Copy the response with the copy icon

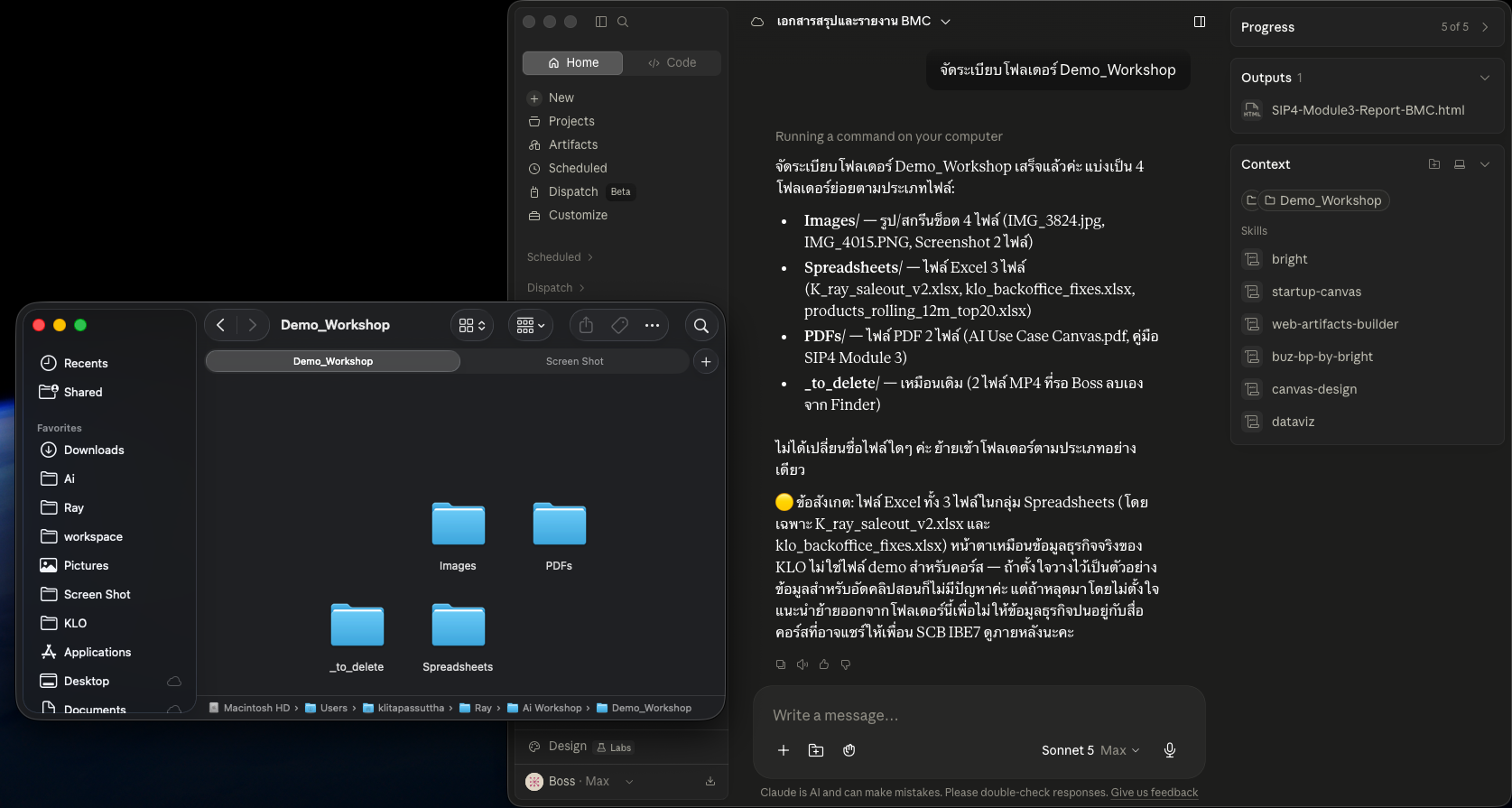pyautogui.click(x=781, y=664)
